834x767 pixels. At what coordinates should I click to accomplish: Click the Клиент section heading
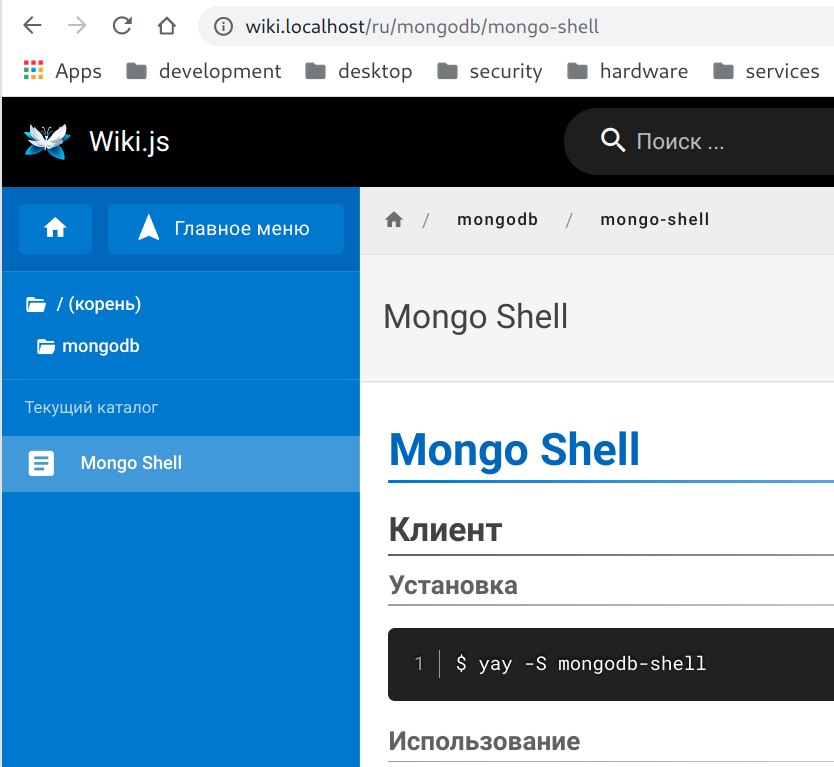coord(445,530)
